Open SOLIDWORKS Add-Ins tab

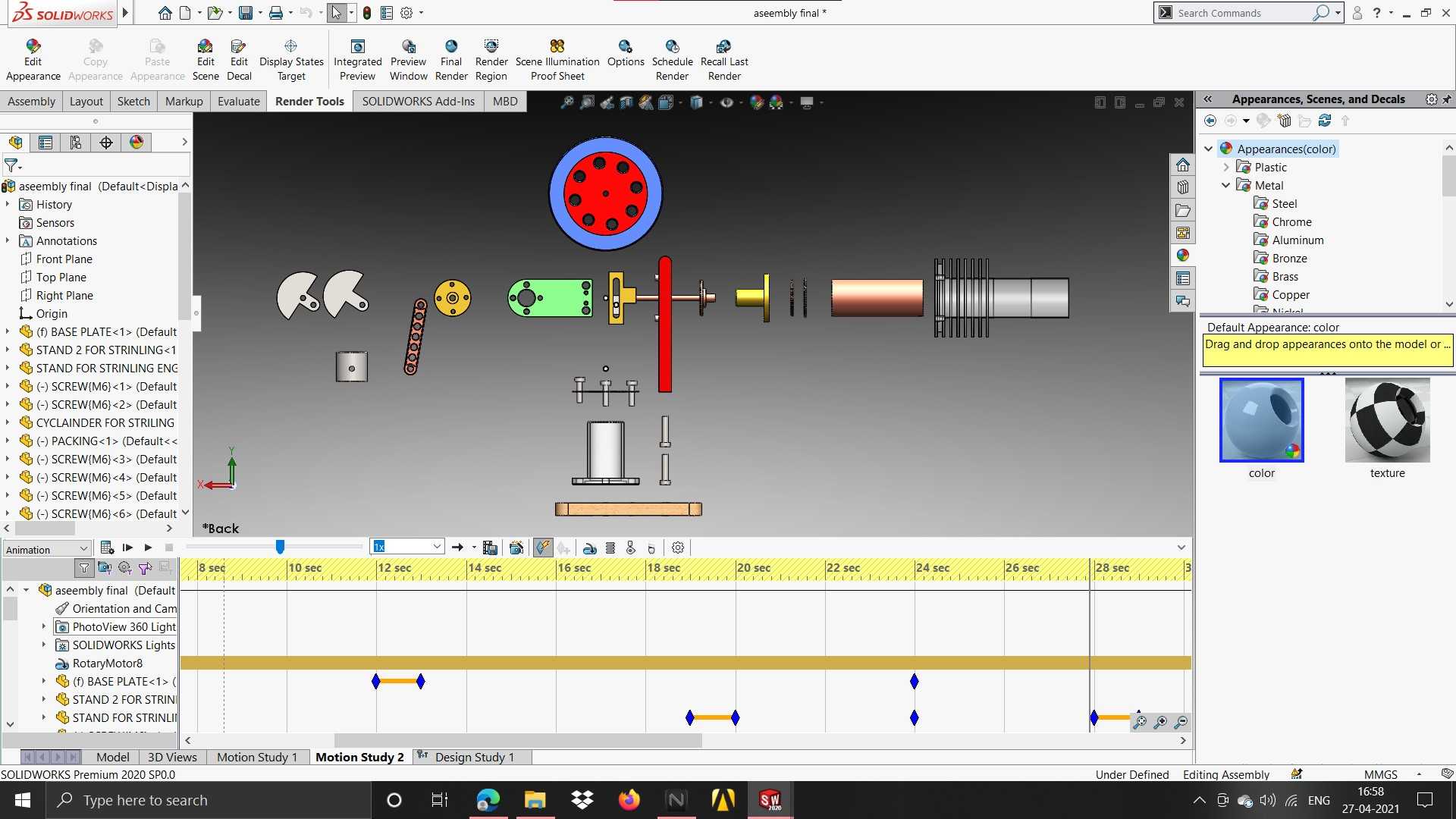tap(418, 101)
